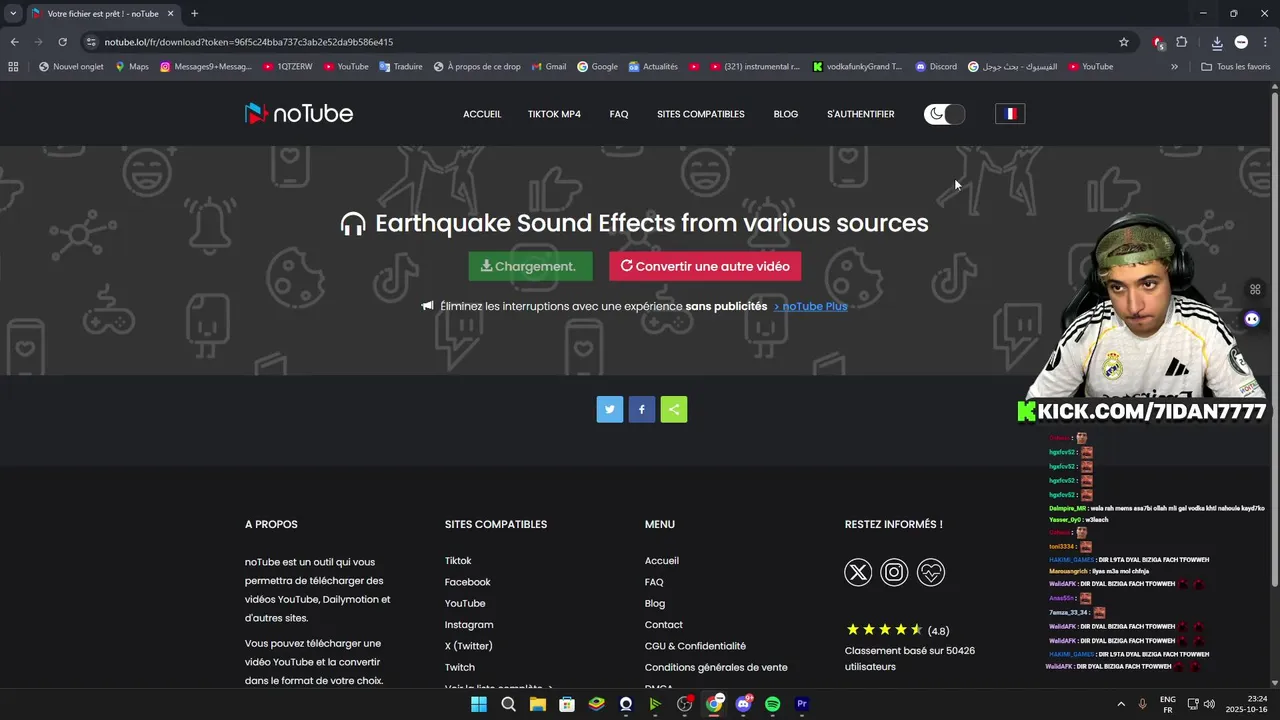Open Tous les favoris folder

(1235, 67)
